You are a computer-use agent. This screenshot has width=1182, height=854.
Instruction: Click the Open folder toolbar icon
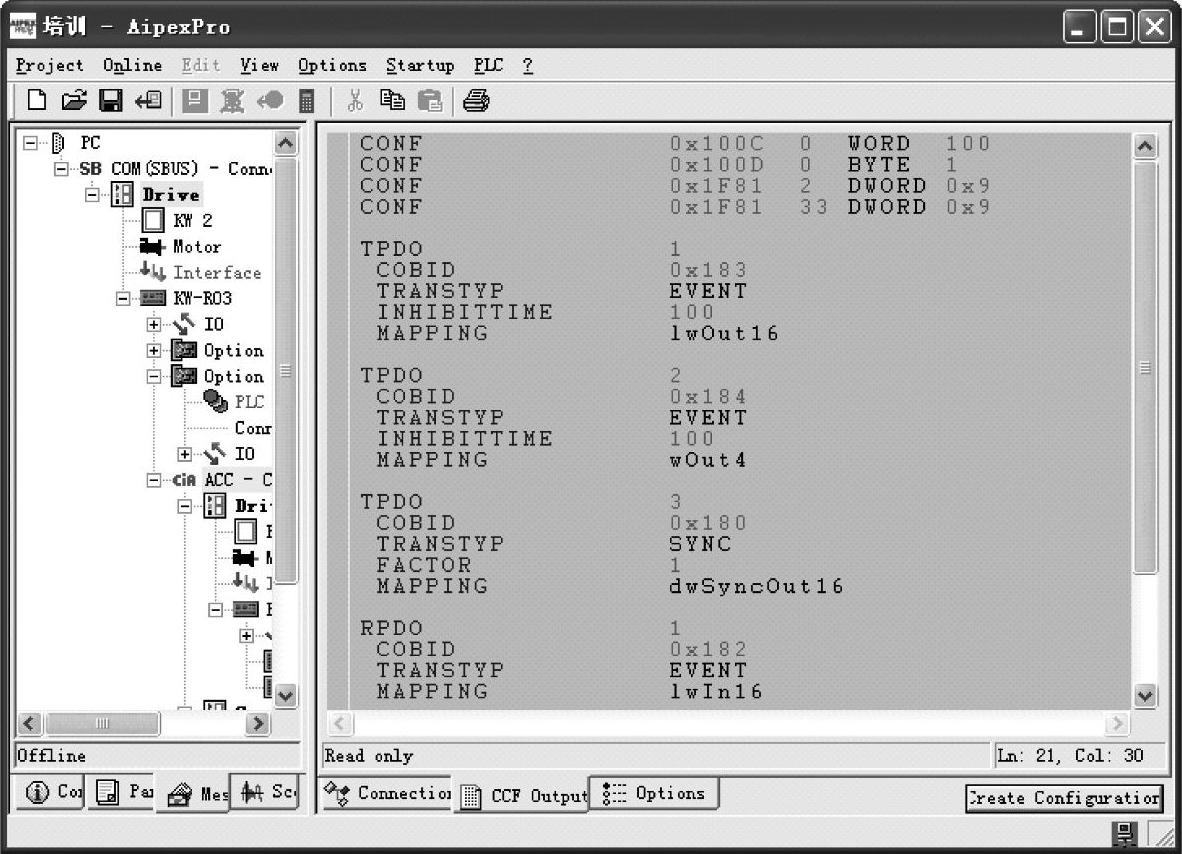(74, 100)
